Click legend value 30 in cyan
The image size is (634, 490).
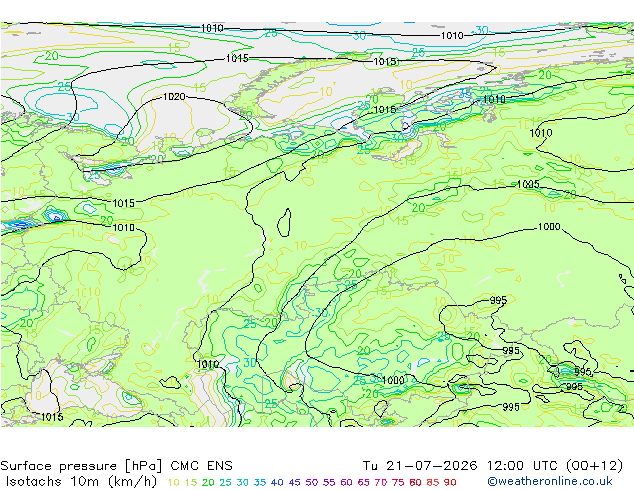(242, 482)
